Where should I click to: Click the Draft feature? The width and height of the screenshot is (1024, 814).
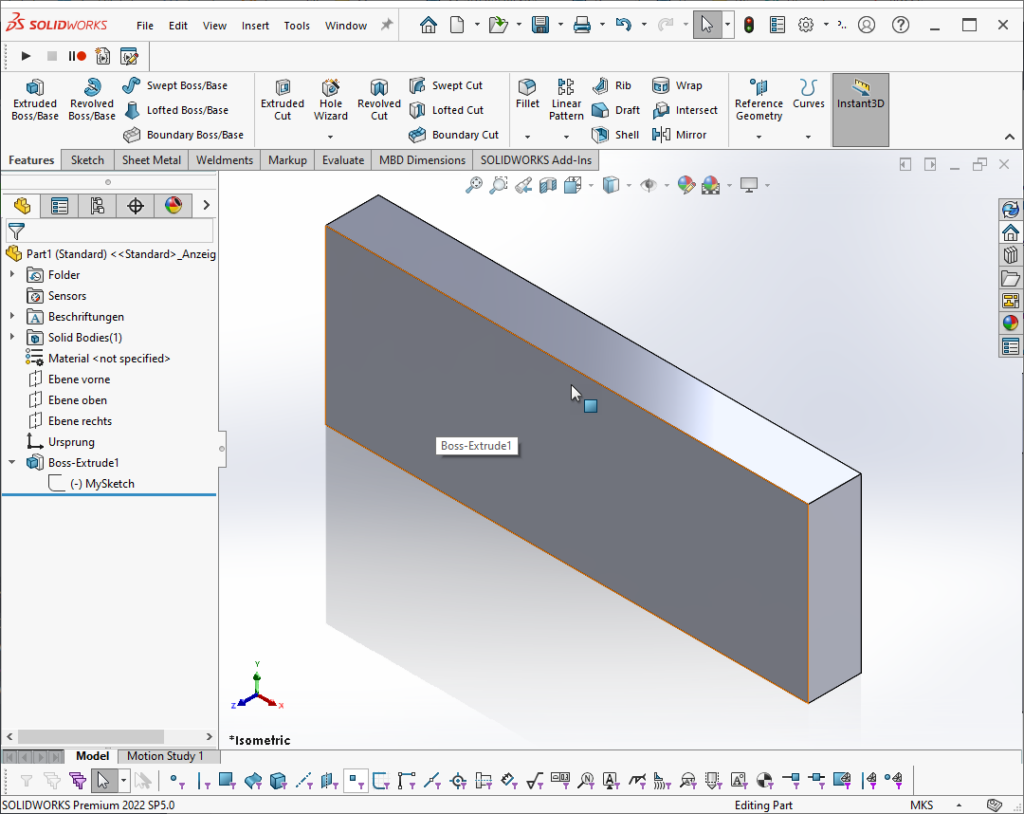point(616,110)
